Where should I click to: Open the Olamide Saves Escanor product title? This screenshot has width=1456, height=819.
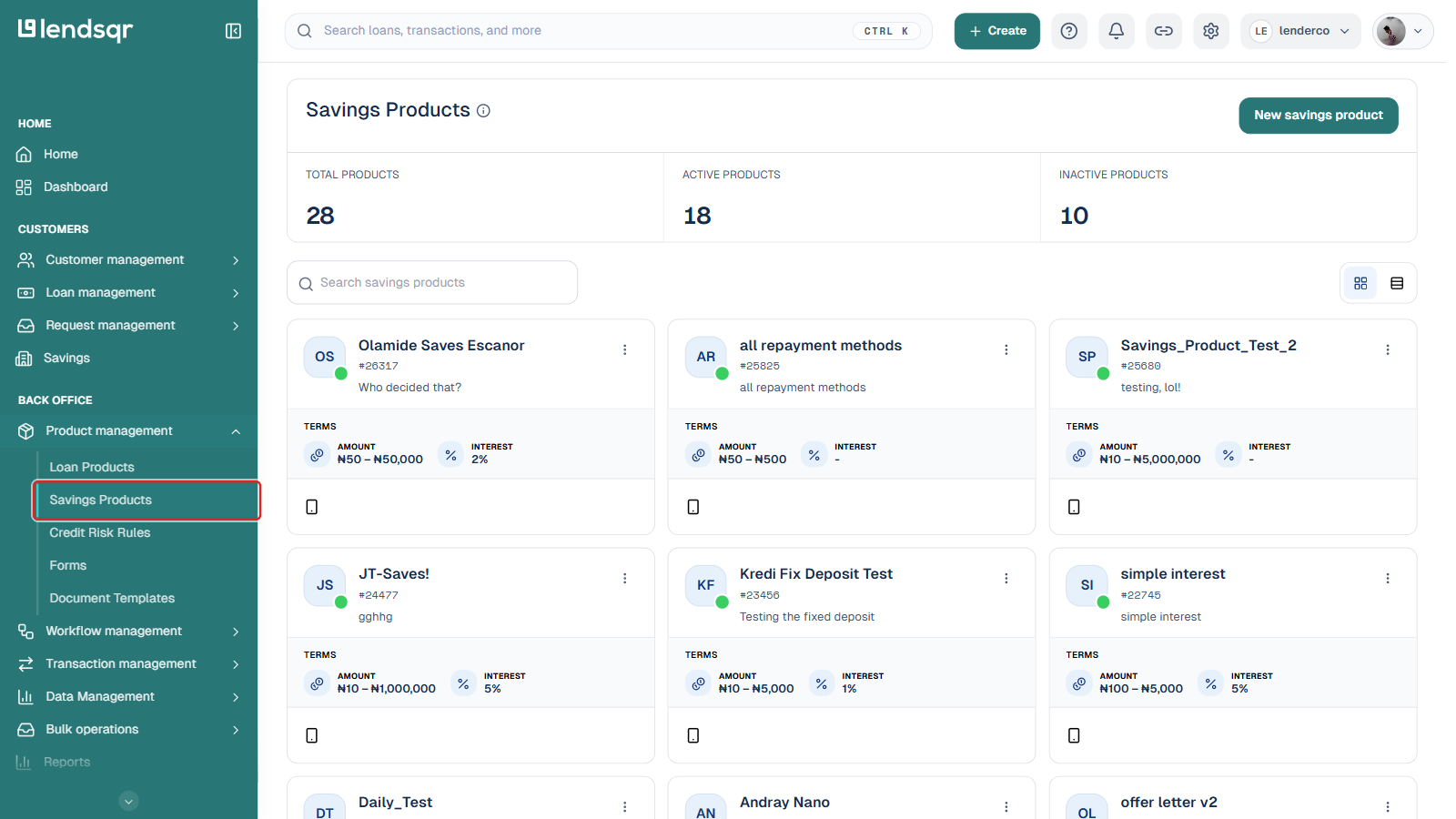441,346
